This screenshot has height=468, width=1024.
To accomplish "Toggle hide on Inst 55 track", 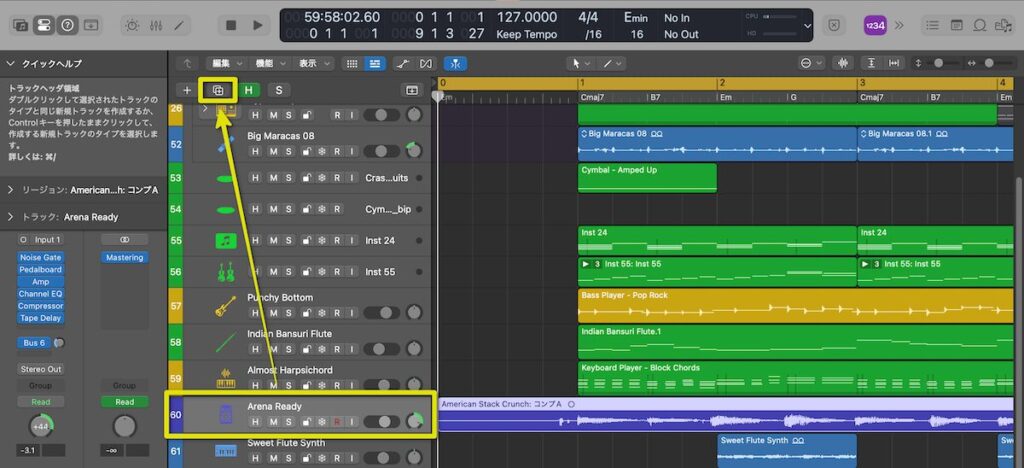I will 256,272.
